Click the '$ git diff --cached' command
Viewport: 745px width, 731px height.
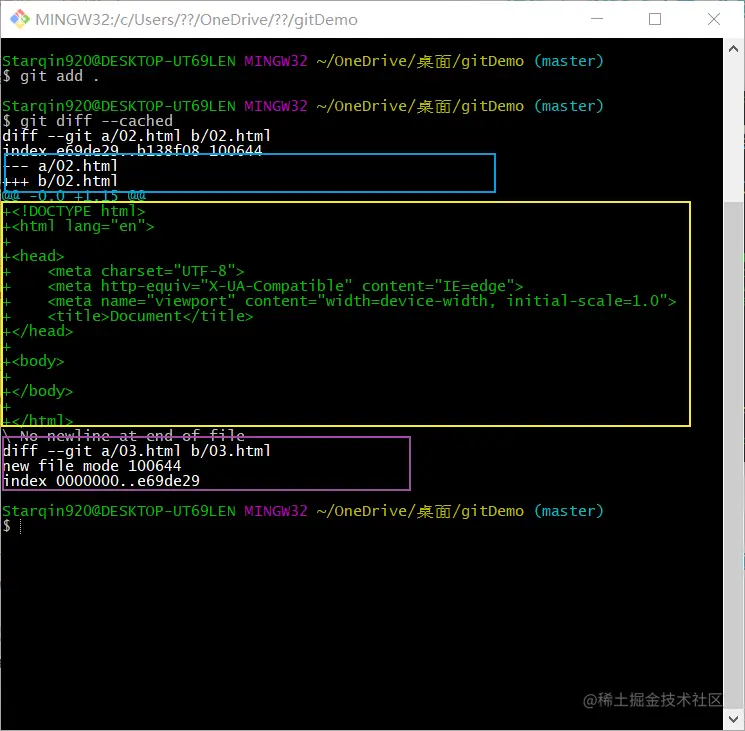point(87,121)
